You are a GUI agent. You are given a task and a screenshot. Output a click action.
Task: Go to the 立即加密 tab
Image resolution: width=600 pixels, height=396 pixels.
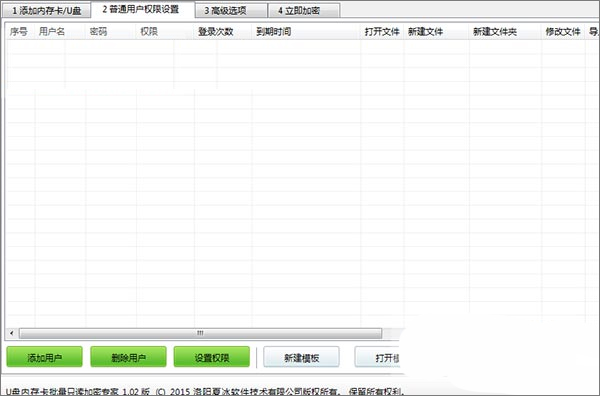pos(303,10)
